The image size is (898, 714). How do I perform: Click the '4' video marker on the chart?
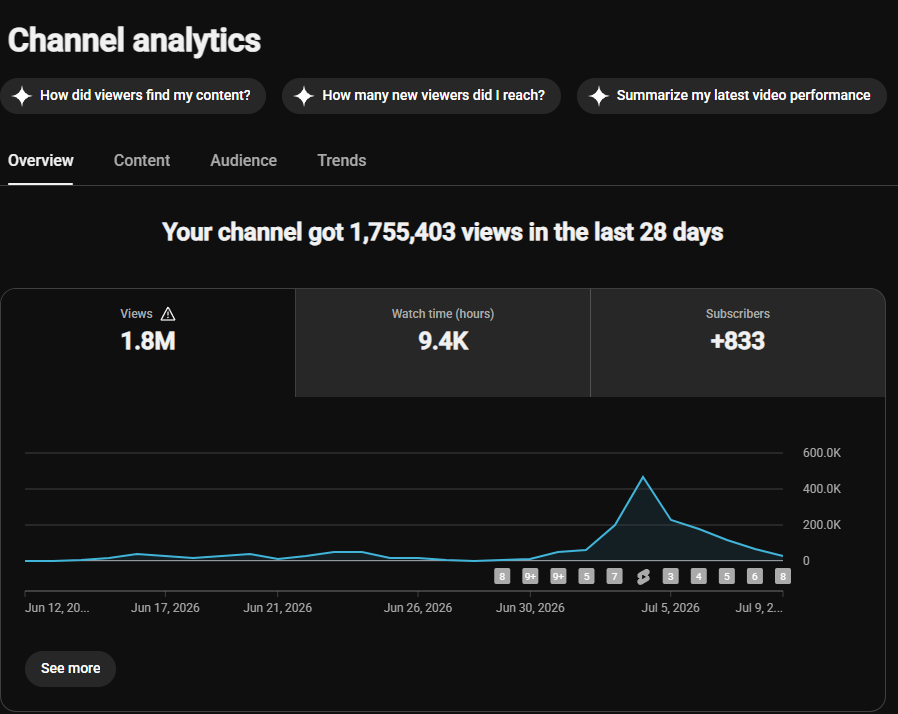click(x=699, y=576)
